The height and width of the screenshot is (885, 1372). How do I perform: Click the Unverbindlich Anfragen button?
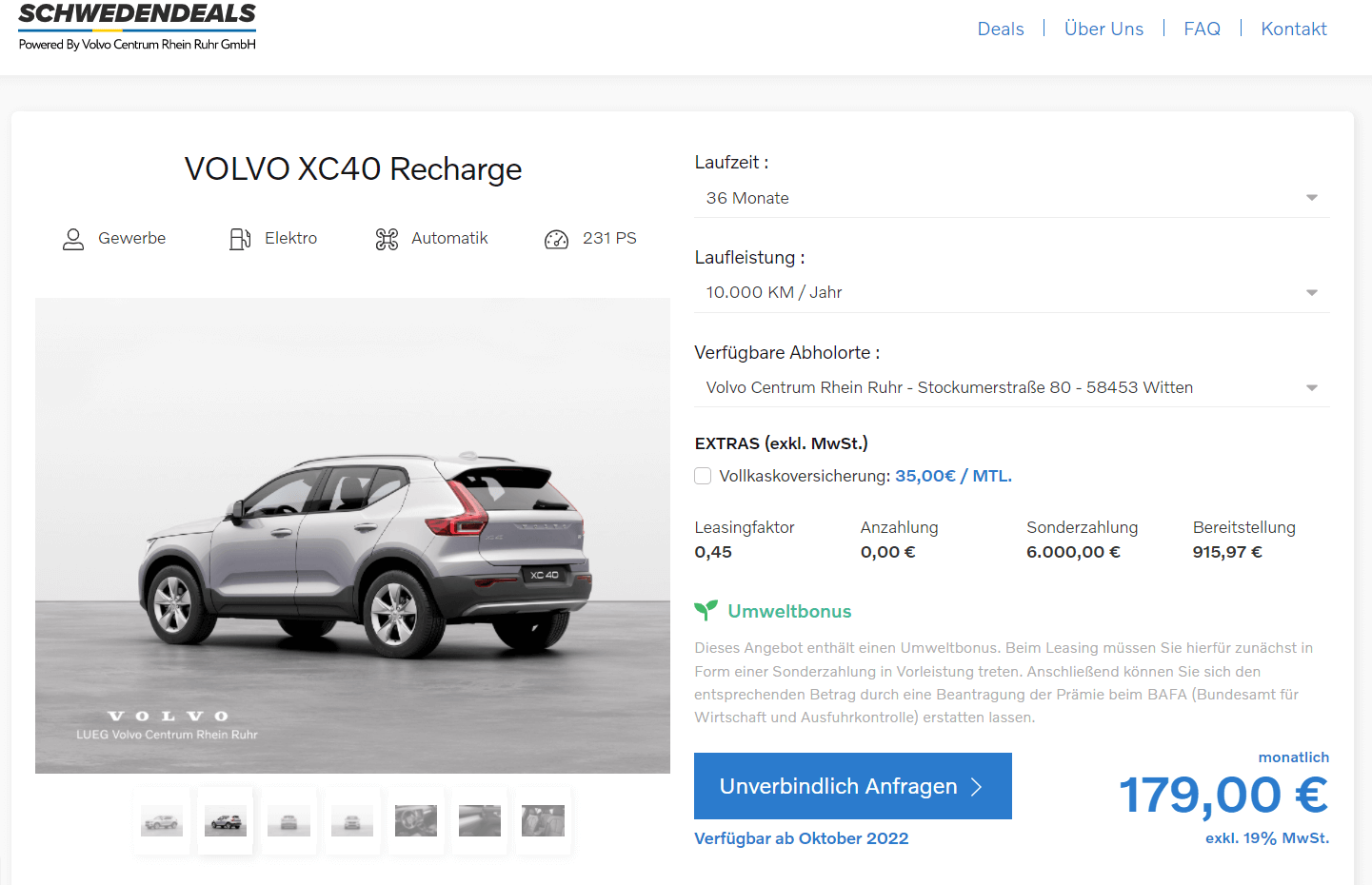pyautogui.click(x=852, y=786)
